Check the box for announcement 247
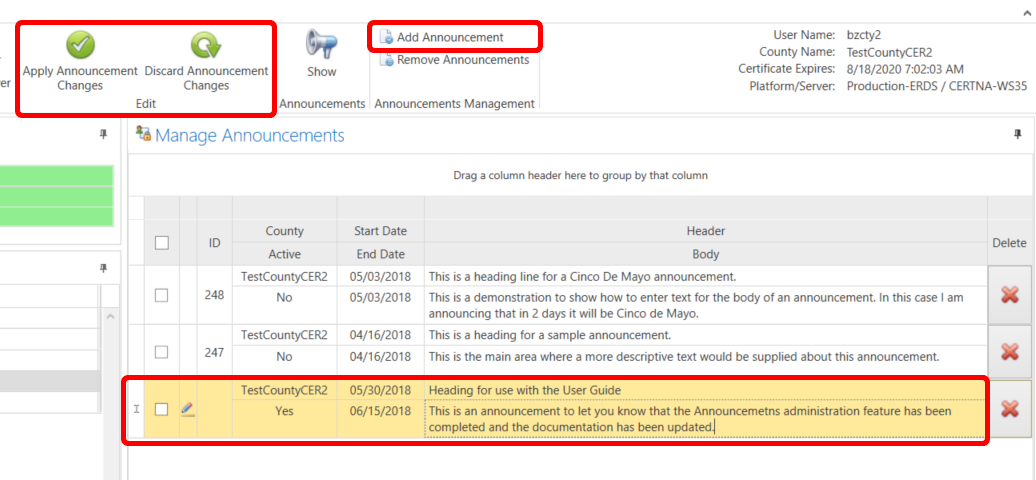Viewport: 1036px width, 480px height. 162,351
